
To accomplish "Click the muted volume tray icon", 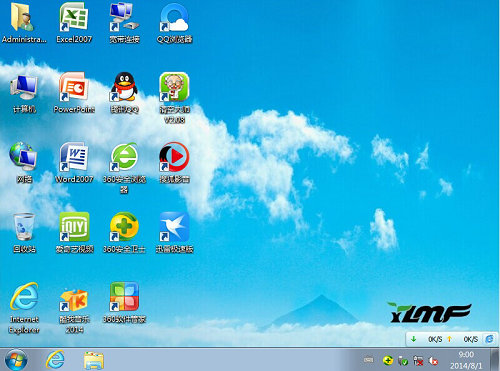I will coord(433,360).
